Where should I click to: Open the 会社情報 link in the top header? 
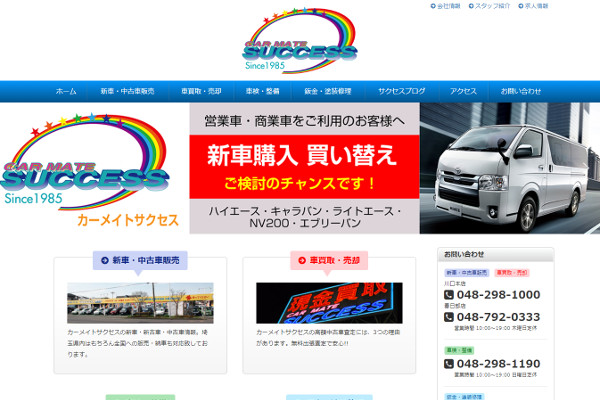[448, 6]
